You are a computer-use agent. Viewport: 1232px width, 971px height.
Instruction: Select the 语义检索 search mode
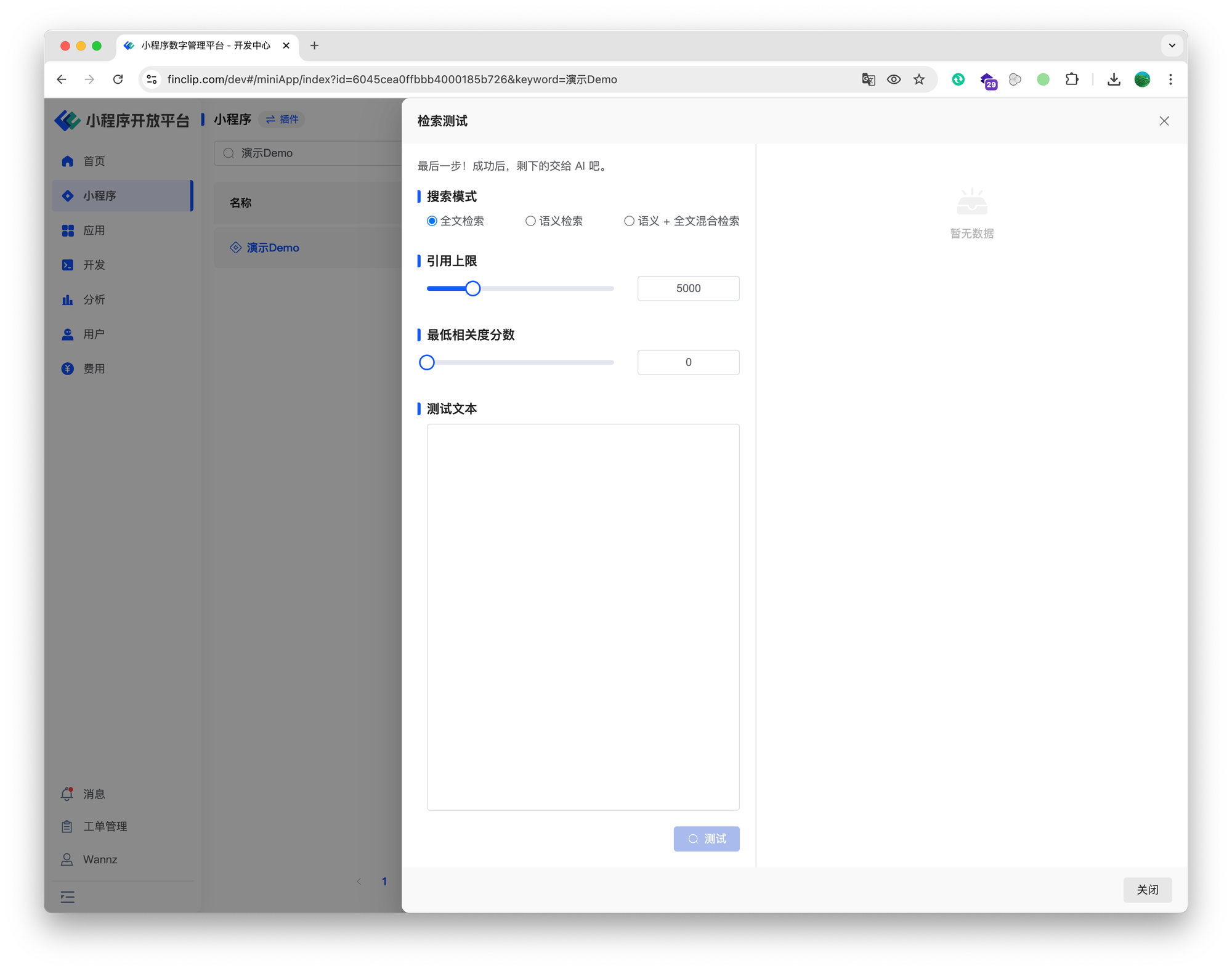pyautogui.click(x=530, y=221)
